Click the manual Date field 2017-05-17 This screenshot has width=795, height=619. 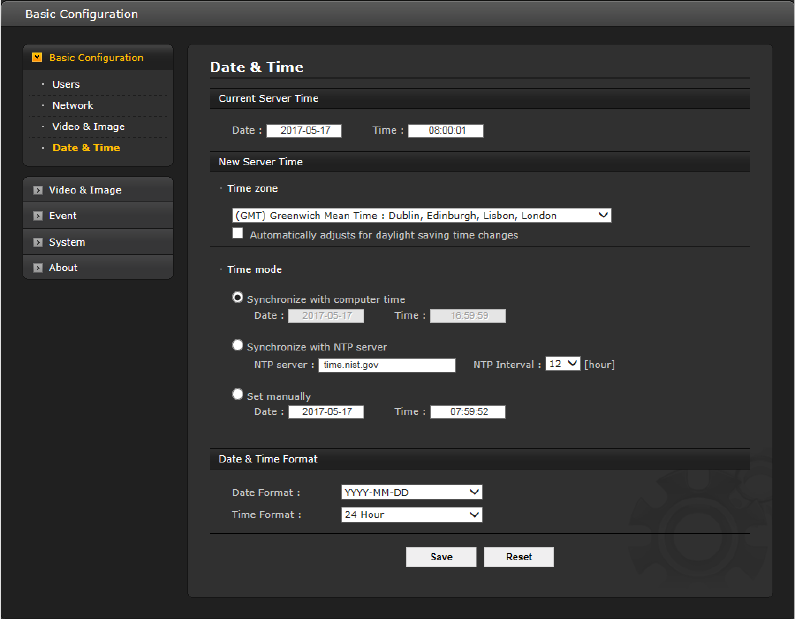click(x=326, y=412)
